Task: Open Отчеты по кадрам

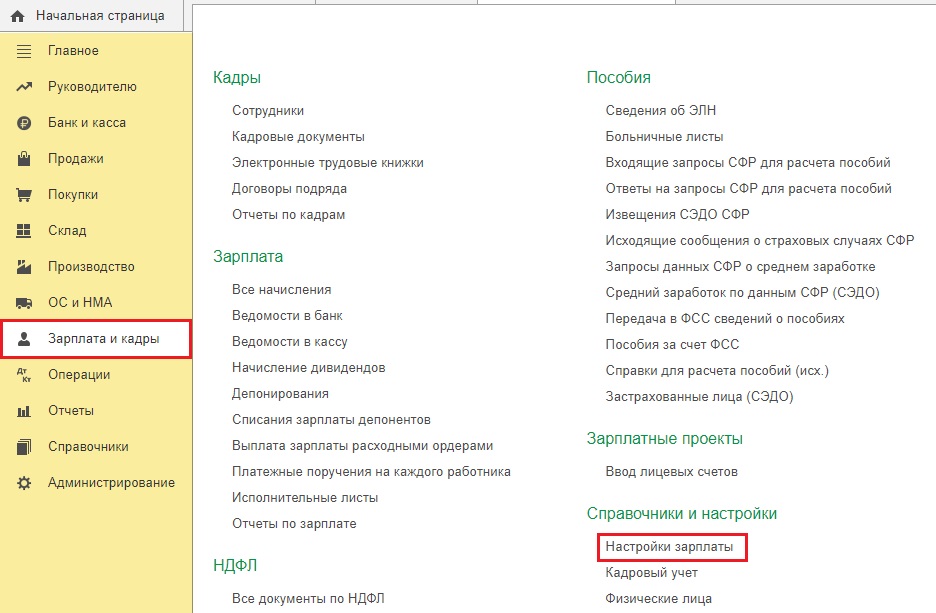Action: [288, 214]
